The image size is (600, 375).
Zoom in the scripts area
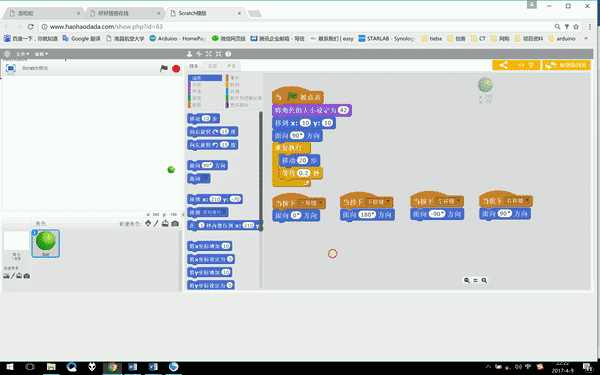click(484, 280)
